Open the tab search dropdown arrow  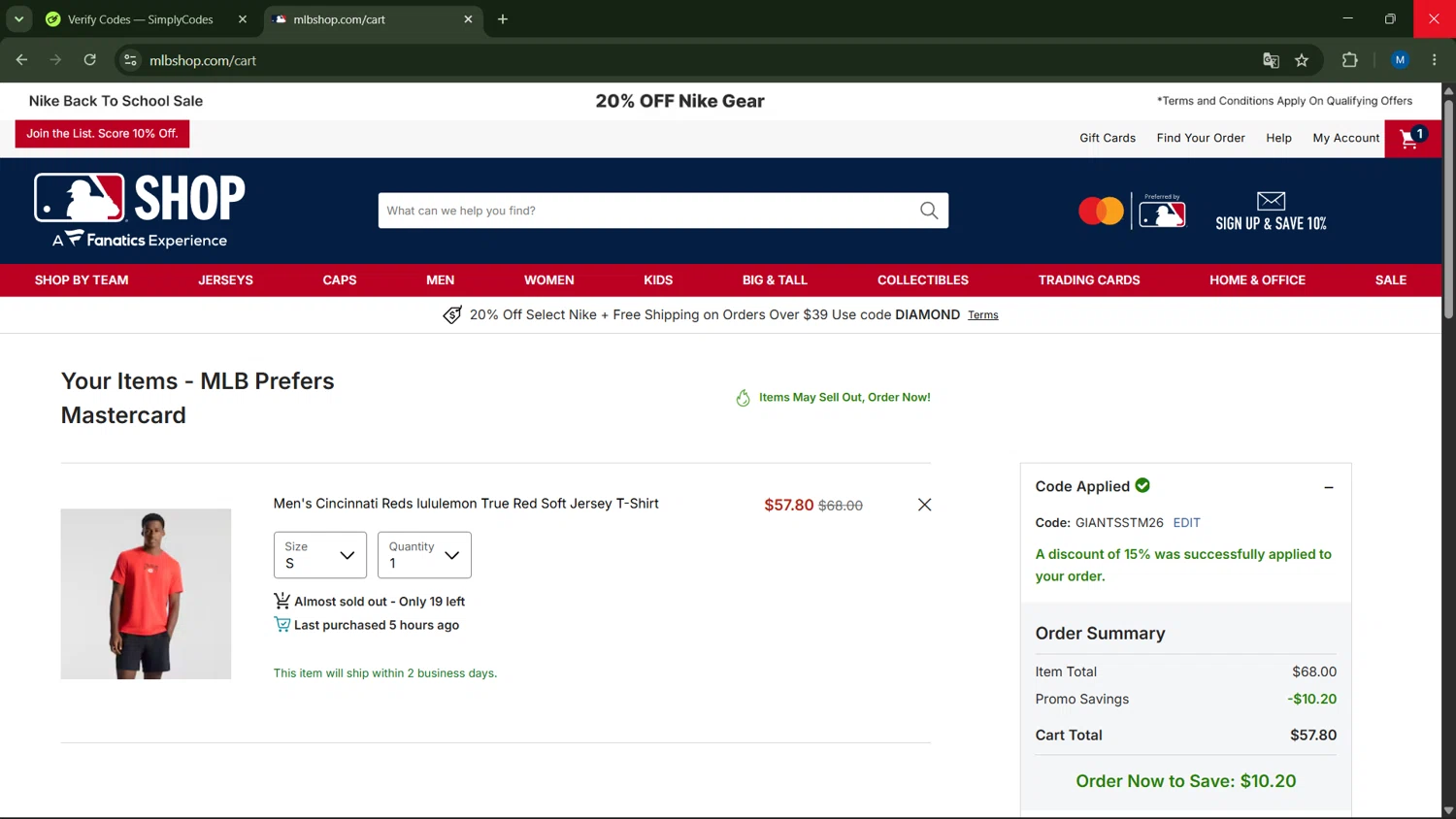click(18, 19)
